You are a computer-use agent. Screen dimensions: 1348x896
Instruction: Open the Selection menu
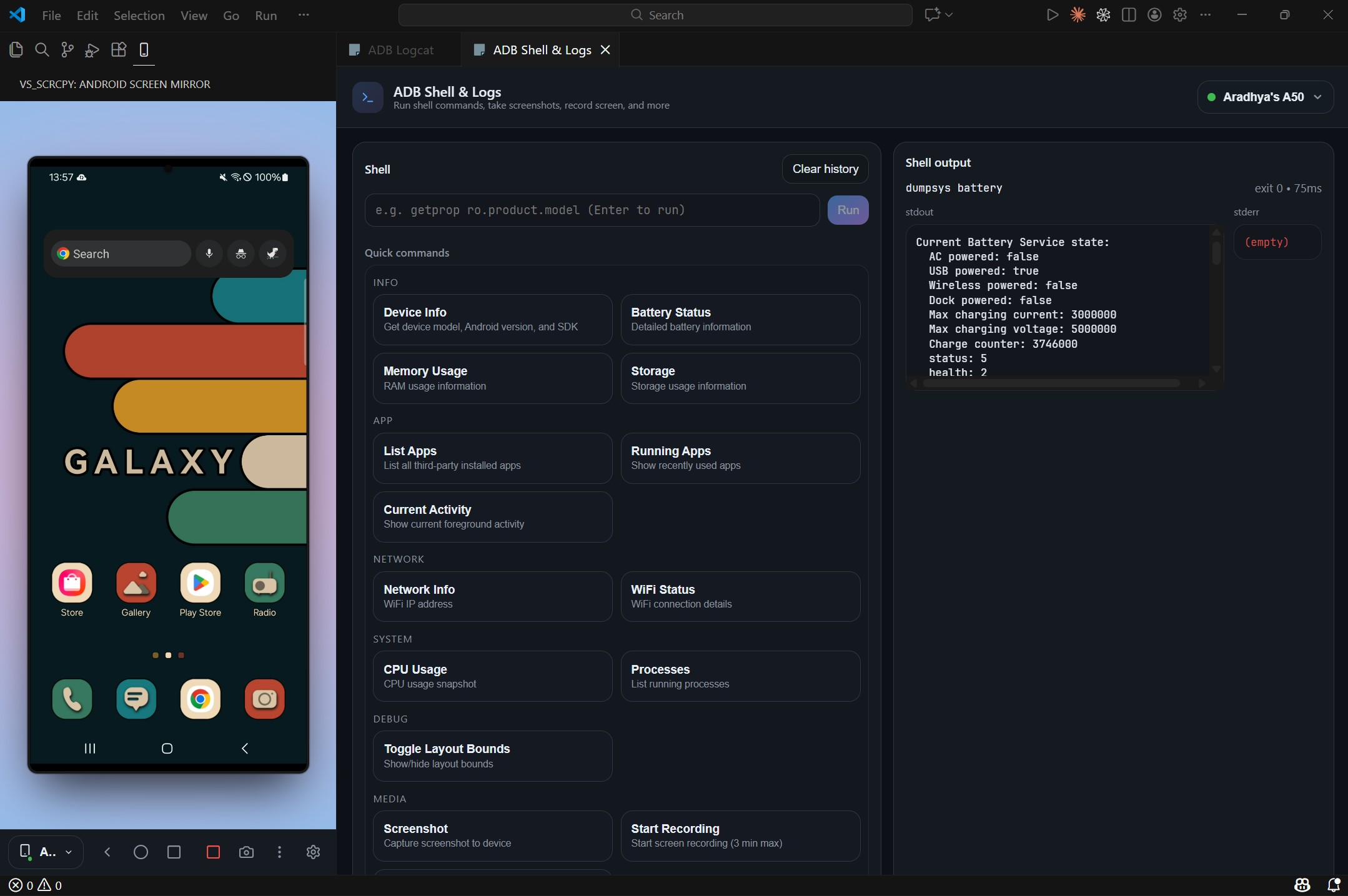139,16
